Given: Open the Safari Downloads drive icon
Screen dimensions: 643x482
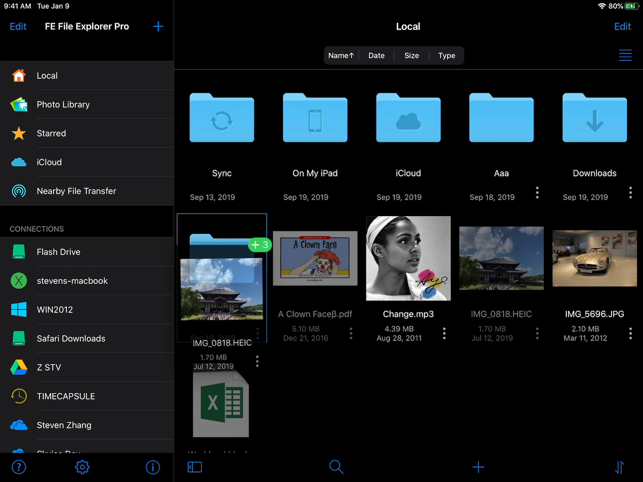Looking at the screenshot, I should (19, 338).
